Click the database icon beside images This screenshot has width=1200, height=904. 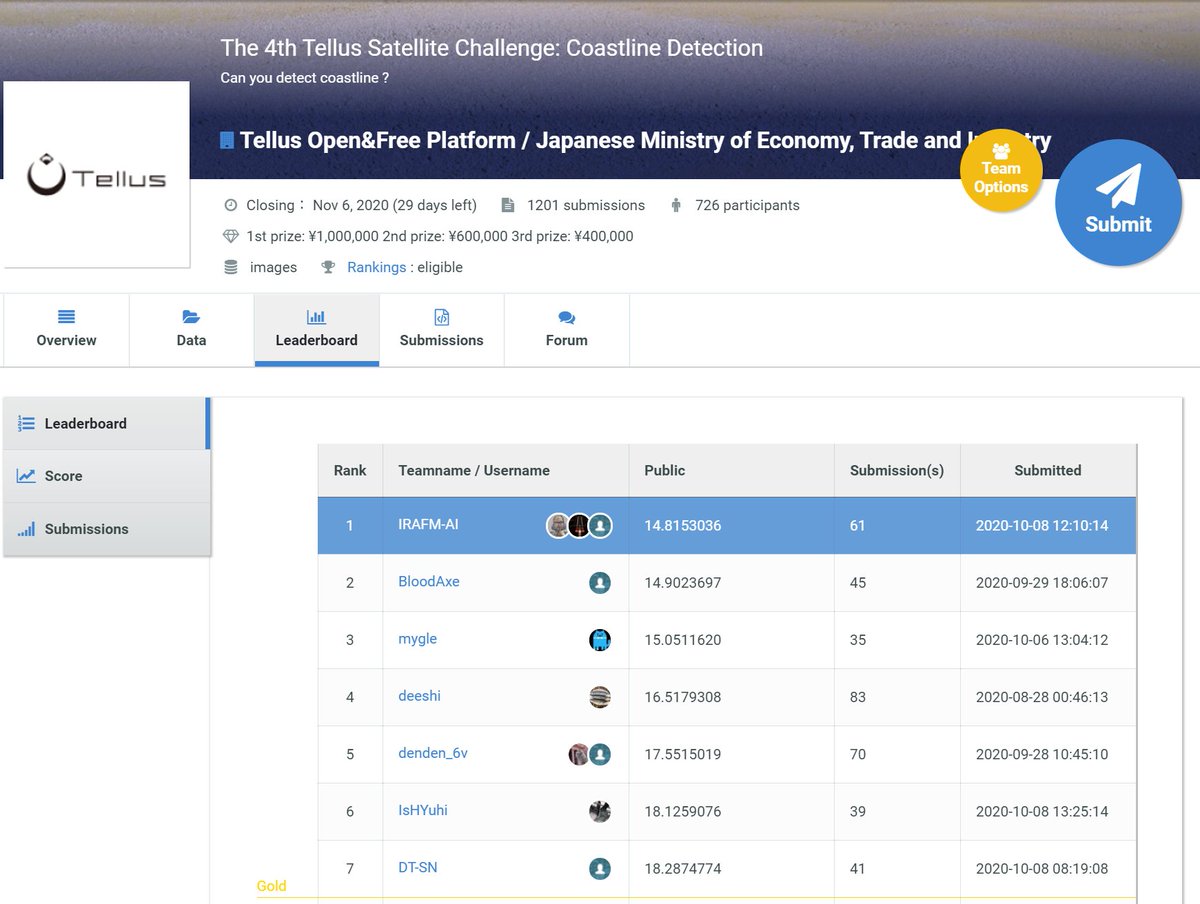point(231,267)
